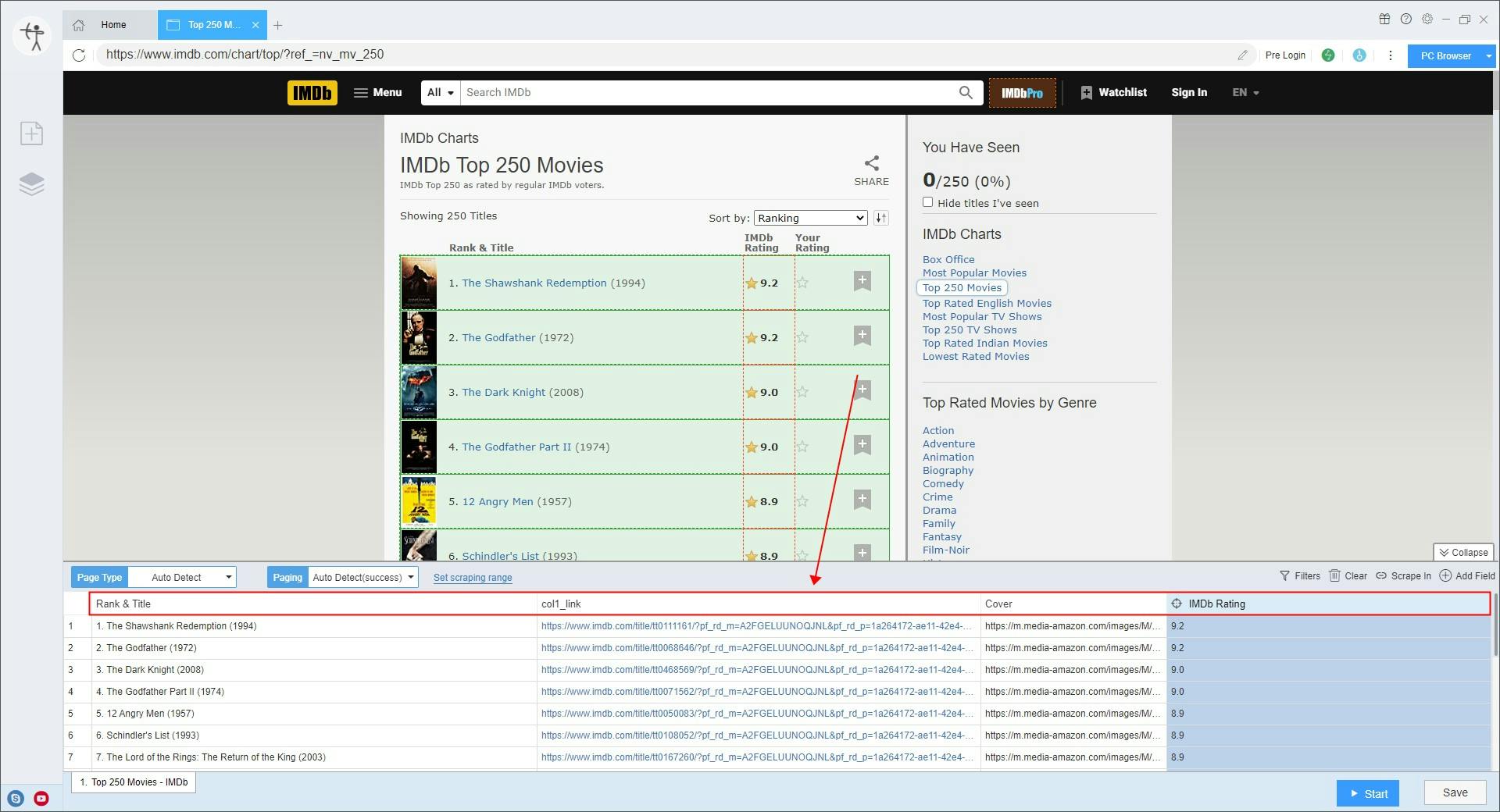
Task: Open the All search category dropdown
Action: pos(441,92)
